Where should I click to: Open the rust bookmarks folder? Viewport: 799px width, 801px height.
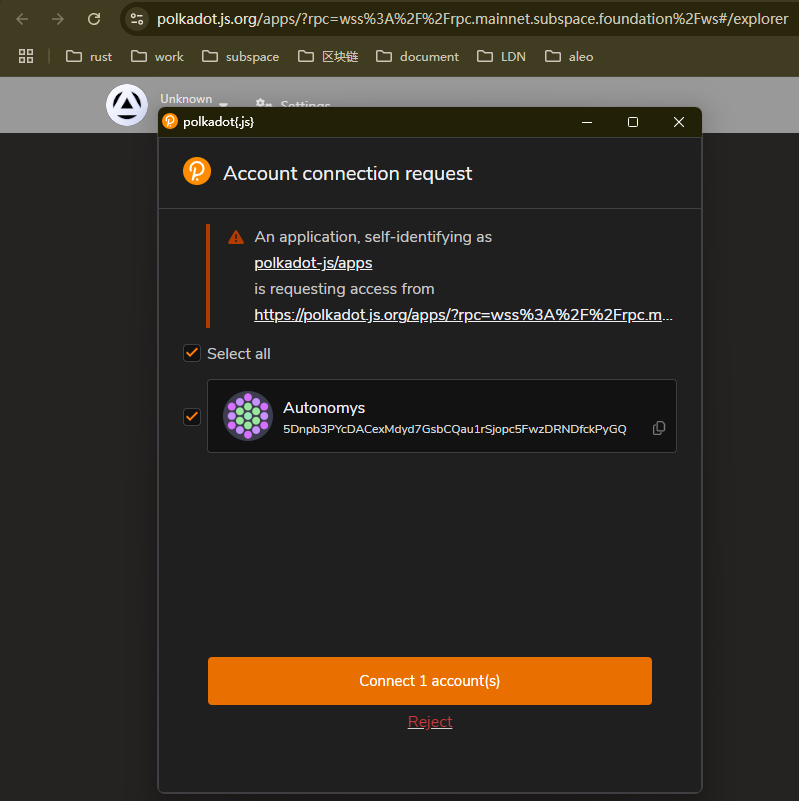click(x=89, y=56)
